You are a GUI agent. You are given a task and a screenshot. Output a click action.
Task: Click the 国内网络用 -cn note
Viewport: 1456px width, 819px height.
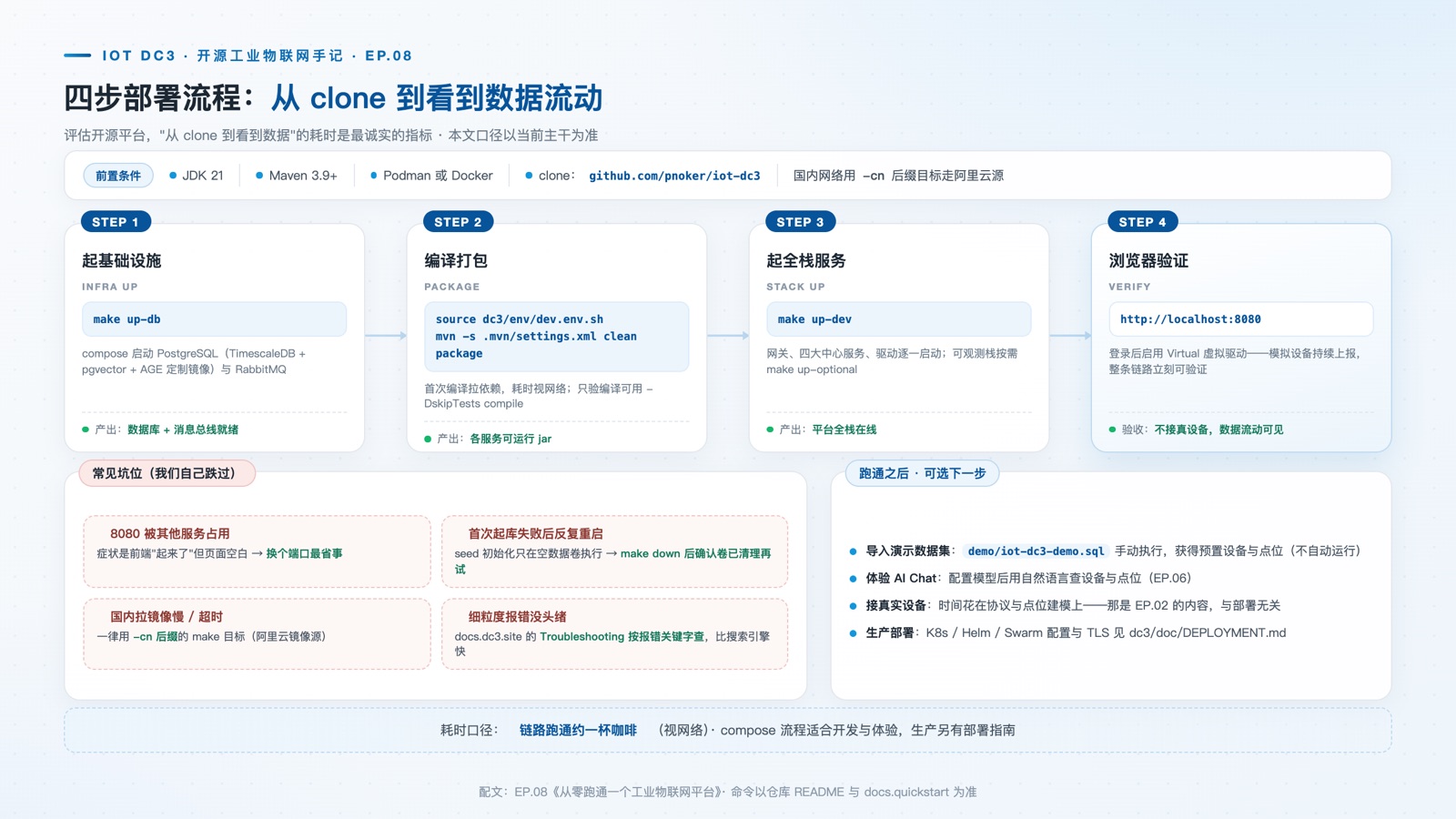point(898,176)
